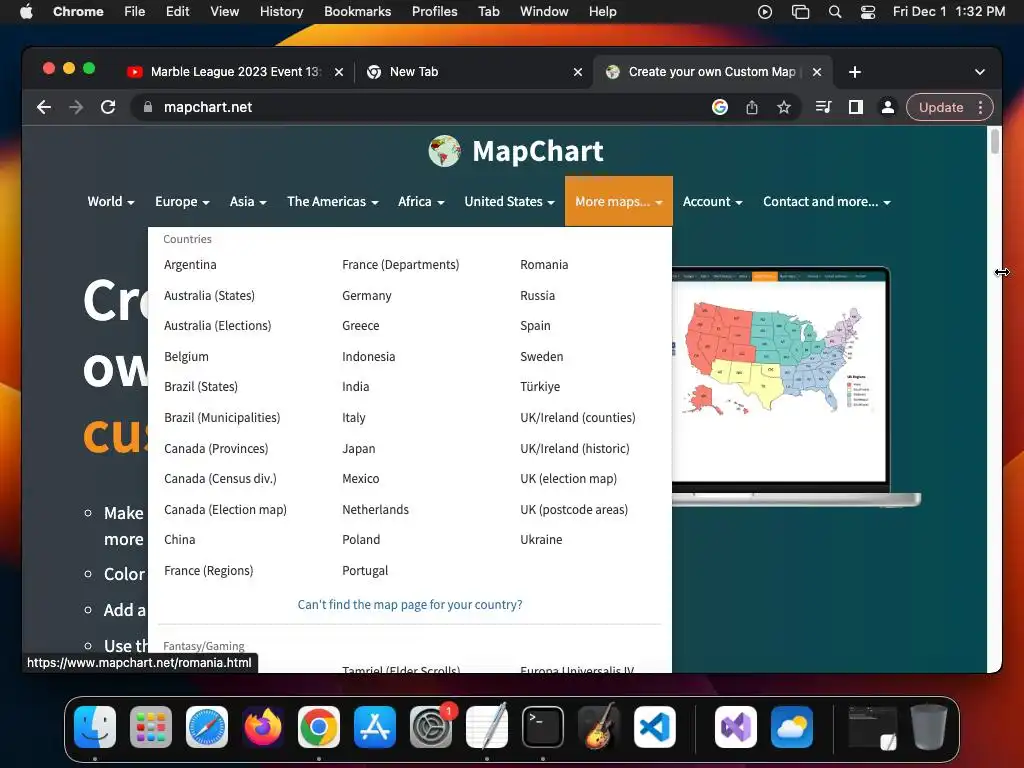Launch Safari from the dock

click(207, 727)
